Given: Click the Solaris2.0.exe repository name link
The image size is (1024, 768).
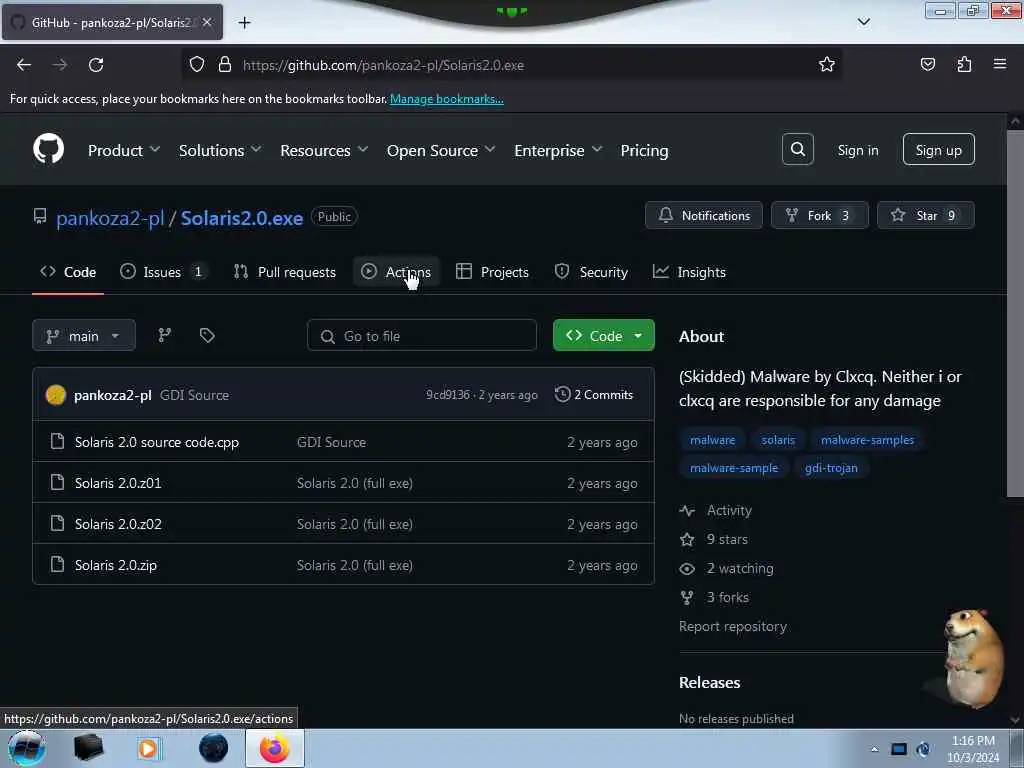Looking at the screenshot, I should click(242, 217).
